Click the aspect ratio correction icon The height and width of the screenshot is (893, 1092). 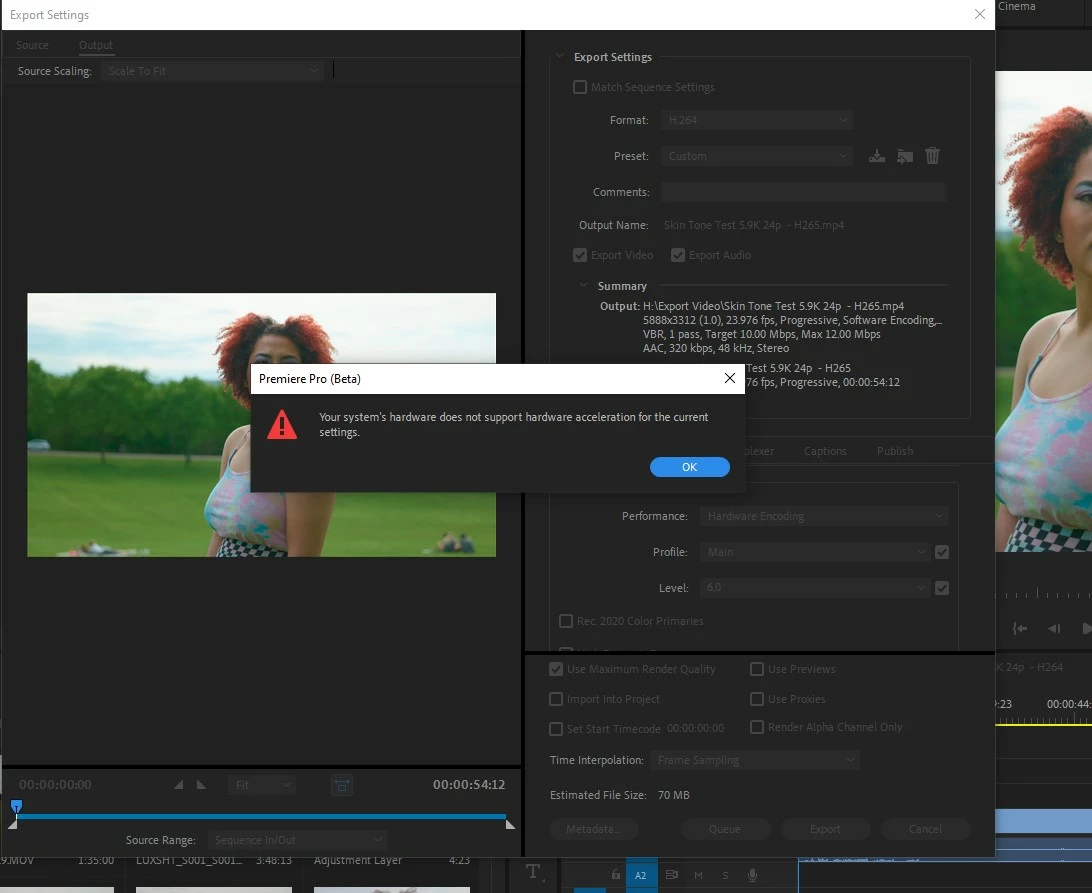[342, 785]
